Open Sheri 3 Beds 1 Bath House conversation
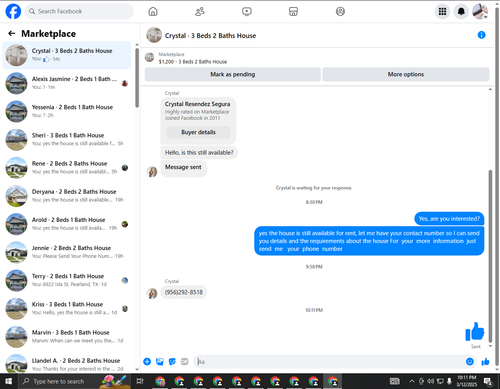500x389 pixels. pos(67,139)
